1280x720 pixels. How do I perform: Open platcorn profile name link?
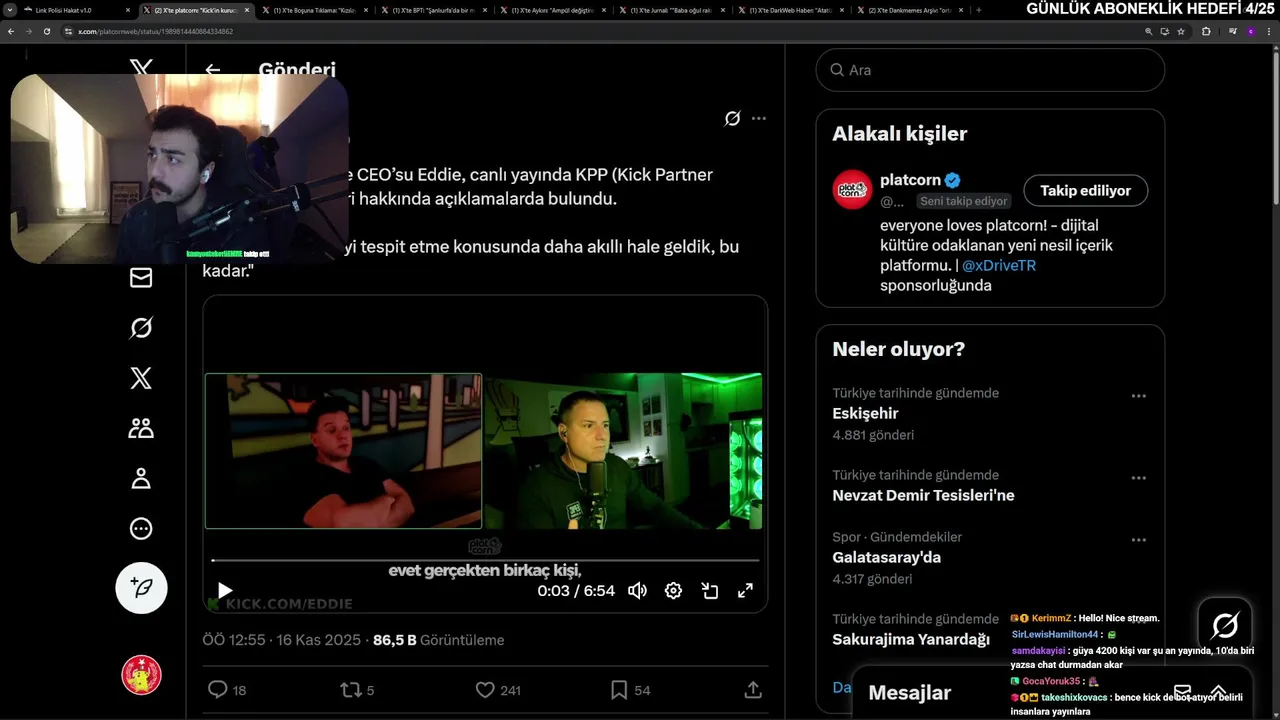tap(910, 180)
